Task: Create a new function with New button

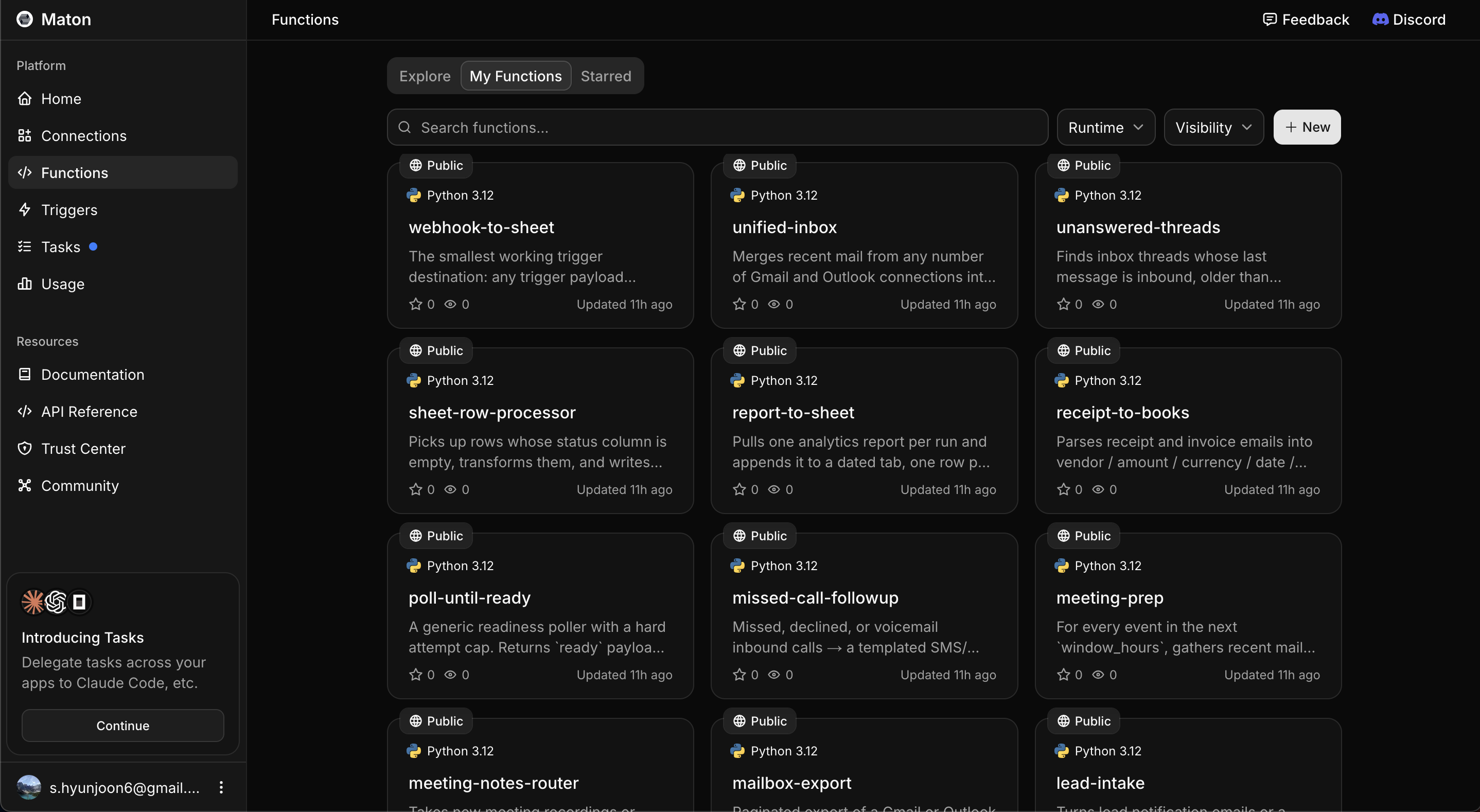Action: point(1307,127)
